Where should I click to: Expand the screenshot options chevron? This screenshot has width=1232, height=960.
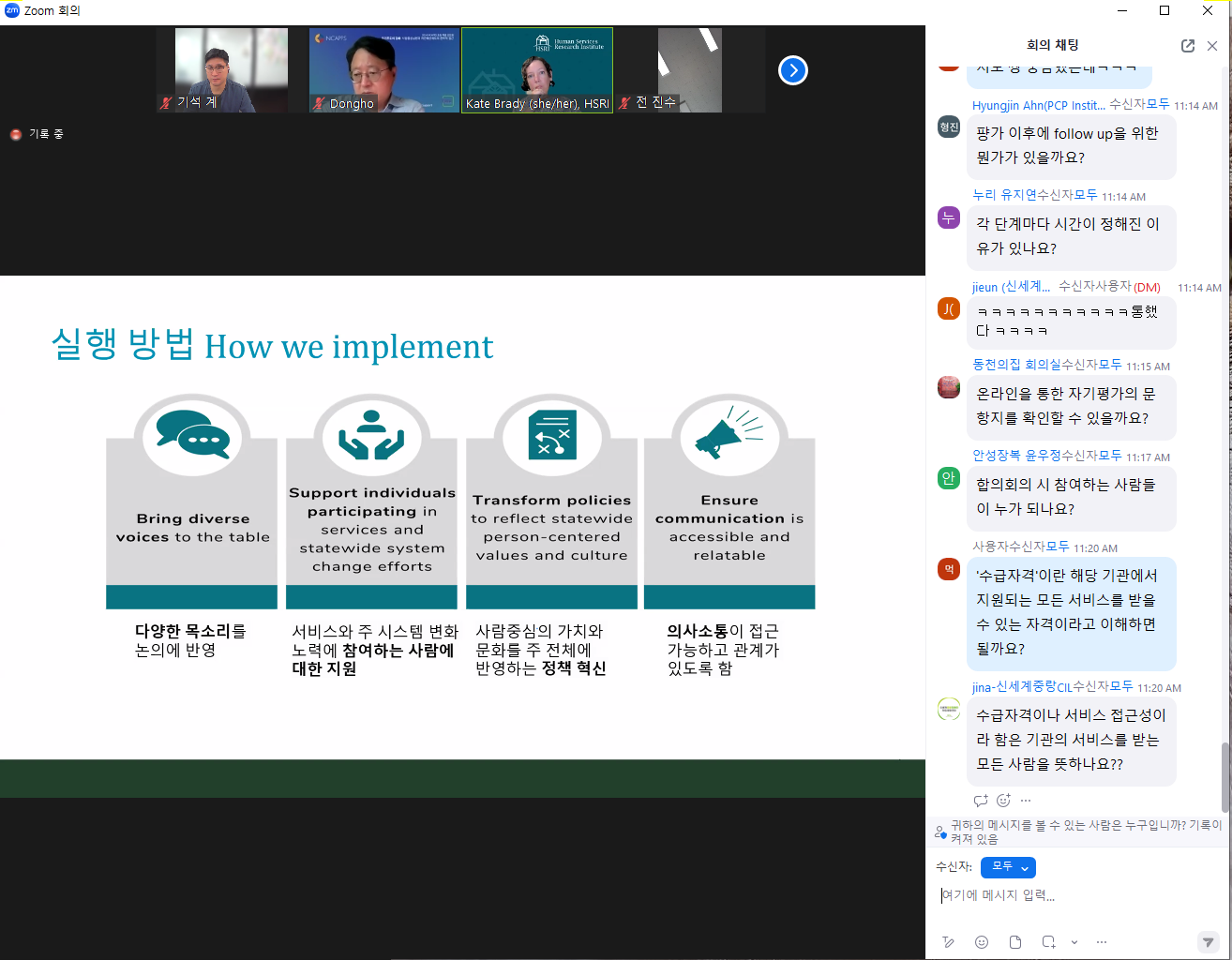(x=1074, y=942)
